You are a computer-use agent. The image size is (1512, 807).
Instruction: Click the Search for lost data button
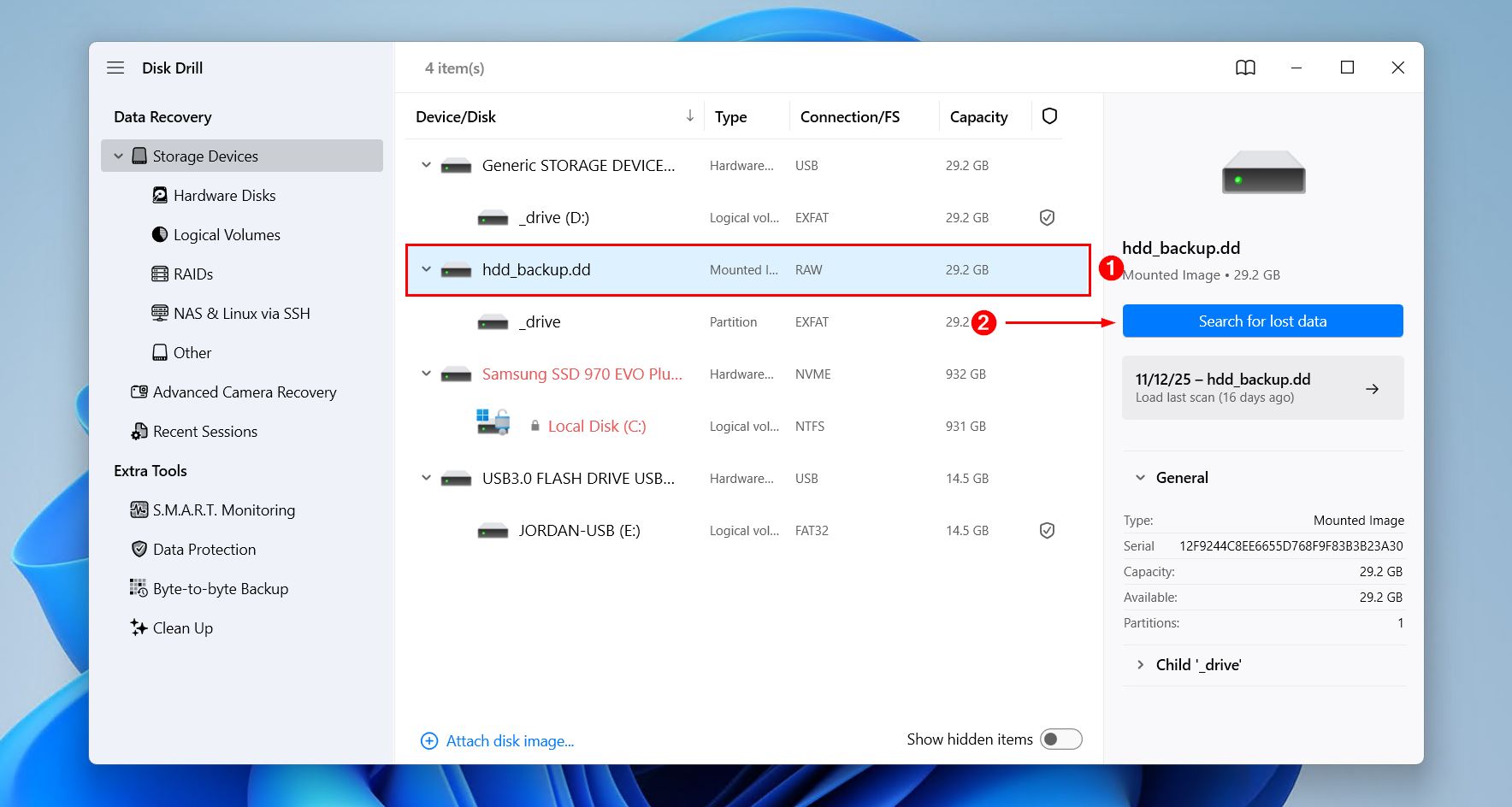[x=1262, y=321]
